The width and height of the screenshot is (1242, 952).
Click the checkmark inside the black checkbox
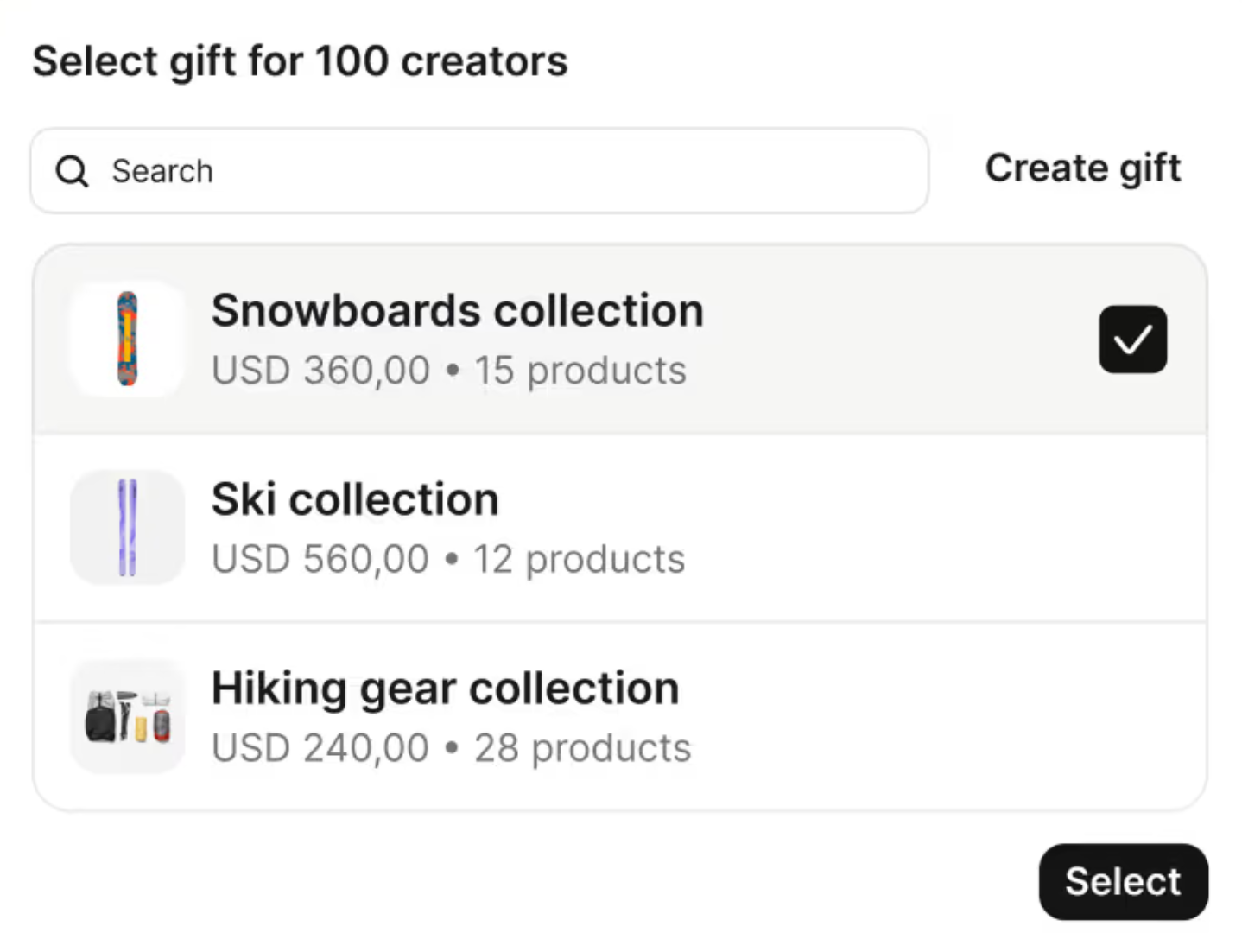[x=1132, y=340]
